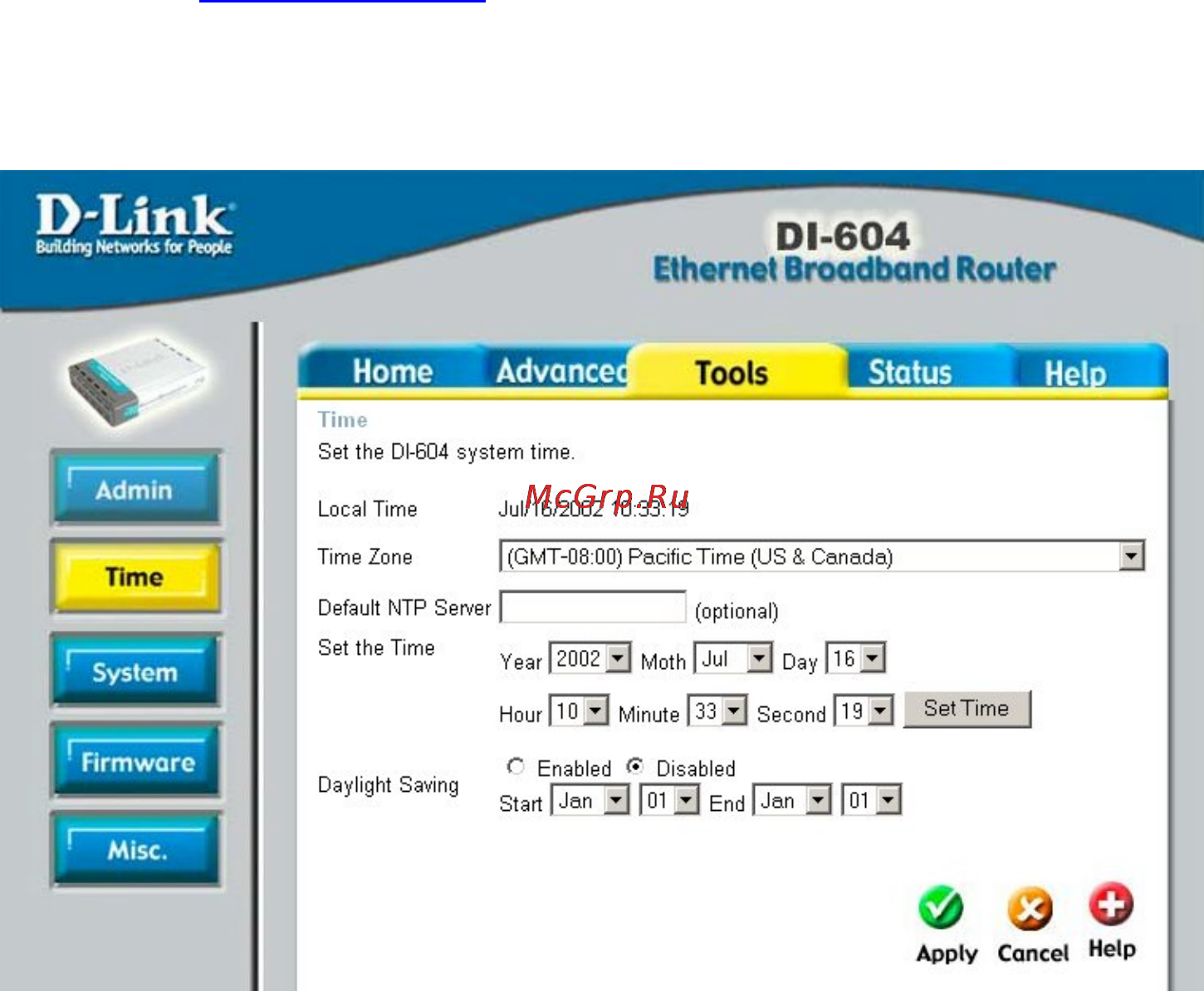Viewport: 1204px width, 991px height.
Task: Click the 'DI-604' model name heading
Action: point(843,237)
